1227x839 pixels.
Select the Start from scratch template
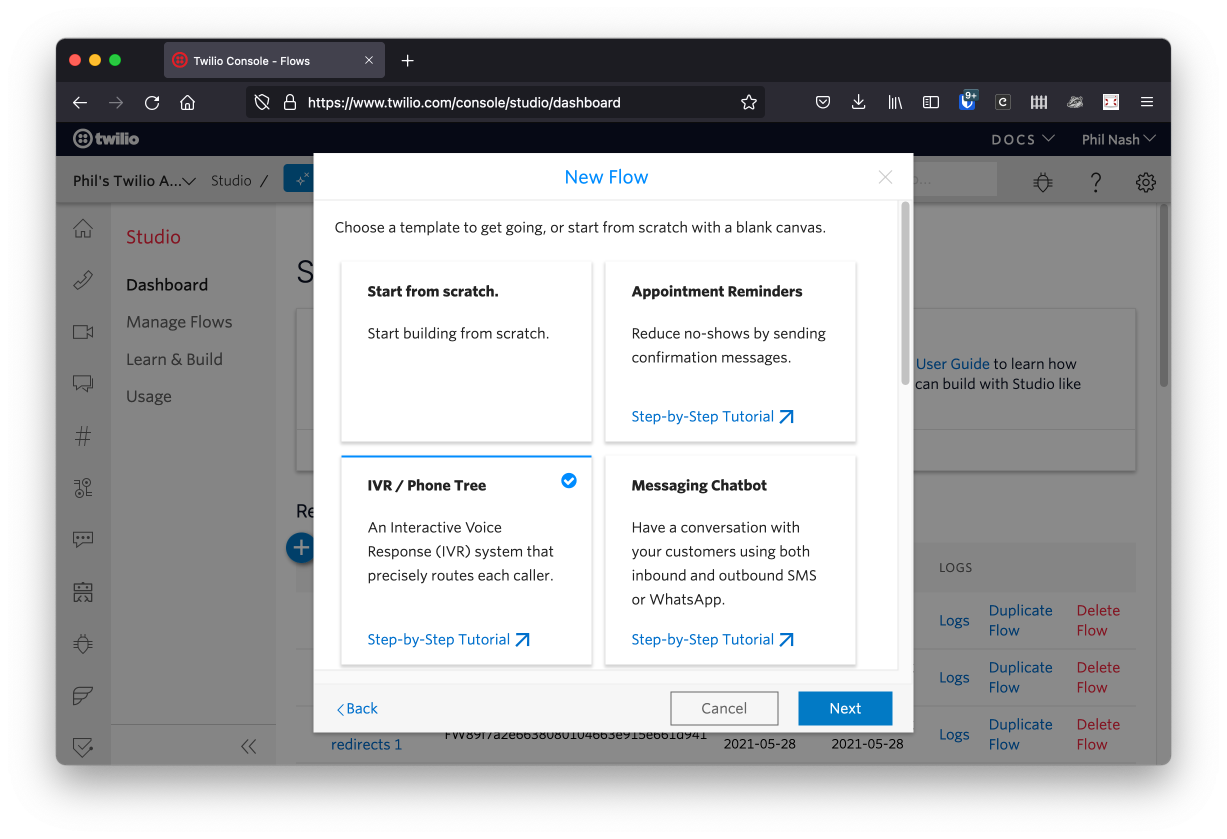click(x=466, y=351)
